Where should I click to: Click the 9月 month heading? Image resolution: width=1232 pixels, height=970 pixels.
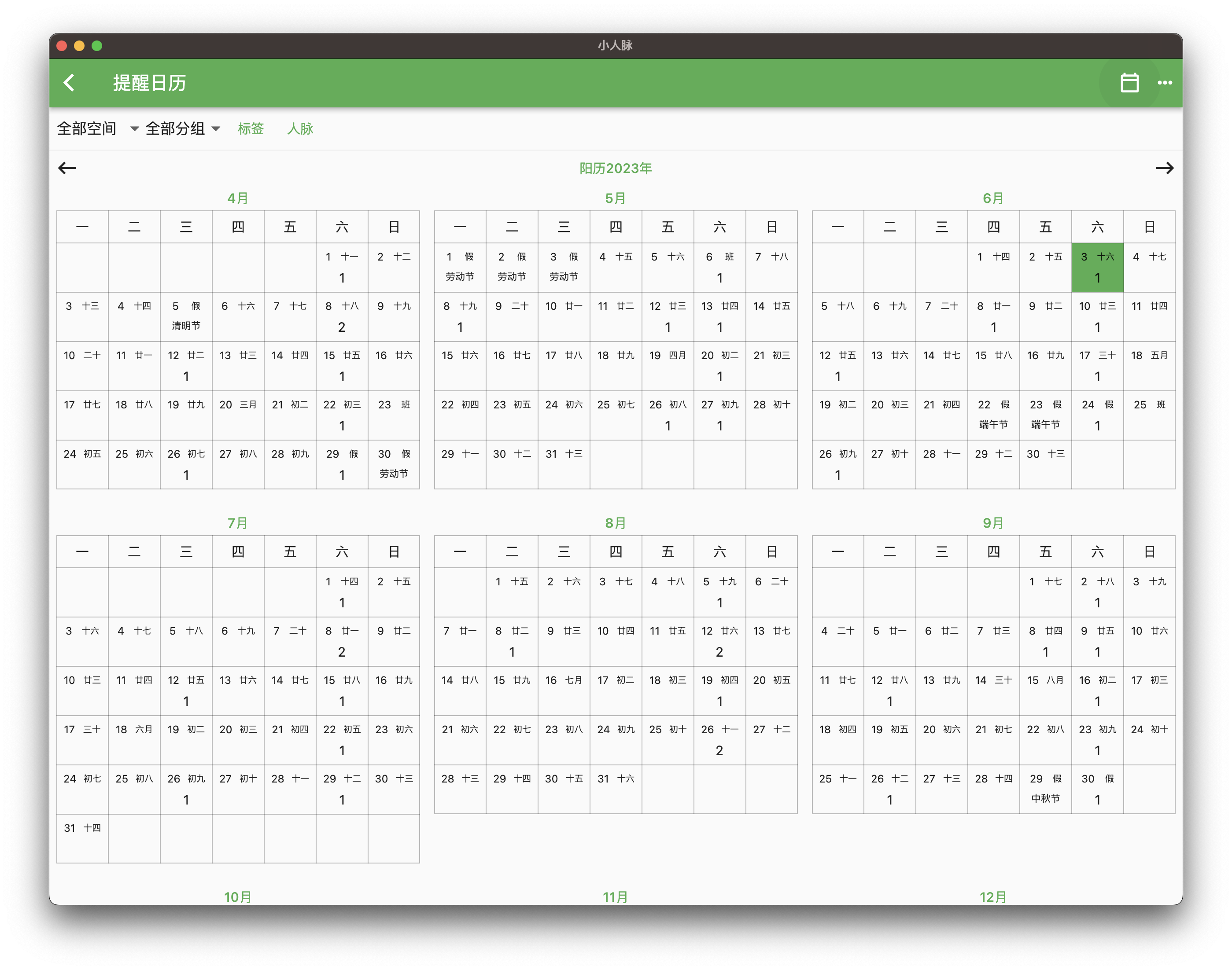click(993, 523)
